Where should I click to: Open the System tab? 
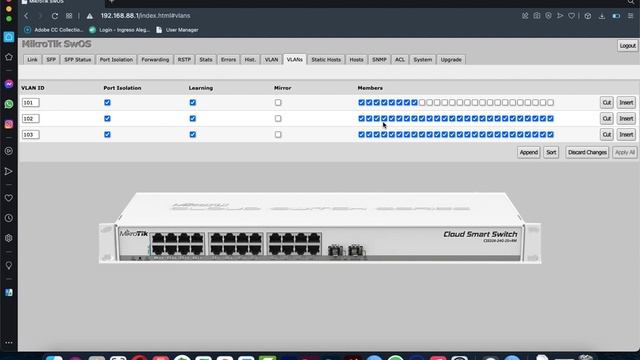click(422, 60)
